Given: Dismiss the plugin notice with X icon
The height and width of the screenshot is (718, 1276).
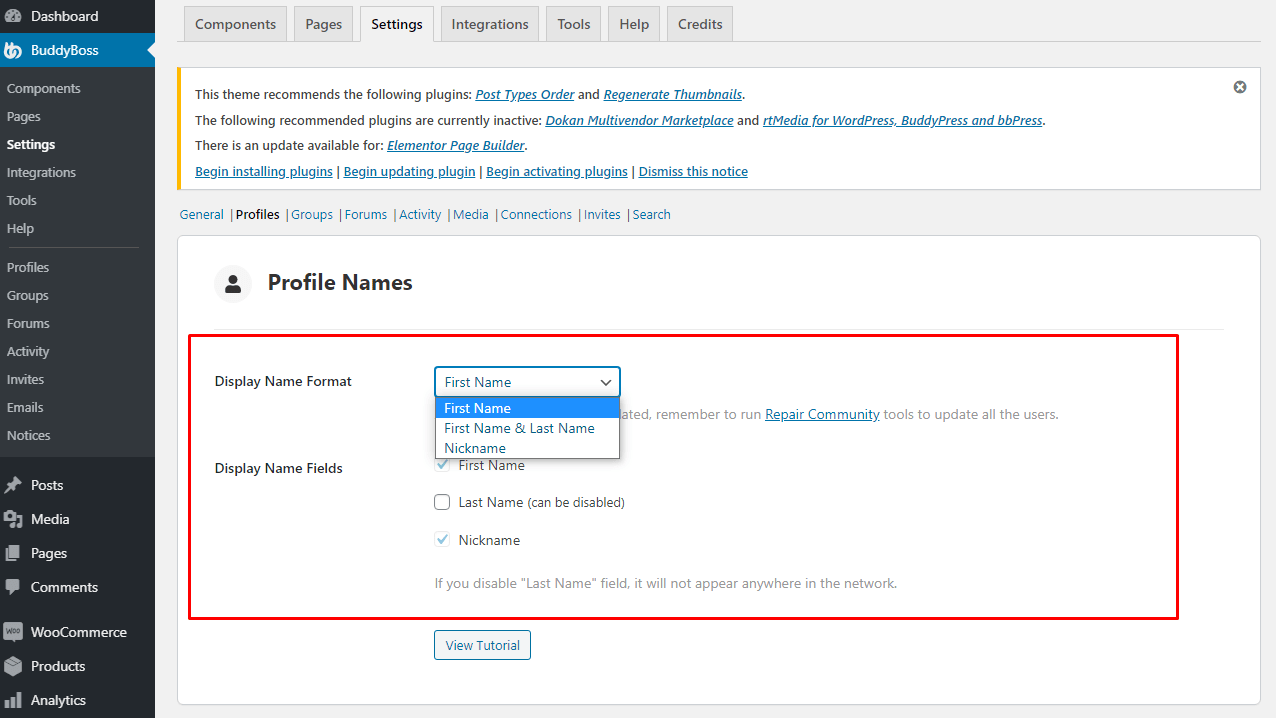Looking at the screenshot, I should pos(1240,87).
